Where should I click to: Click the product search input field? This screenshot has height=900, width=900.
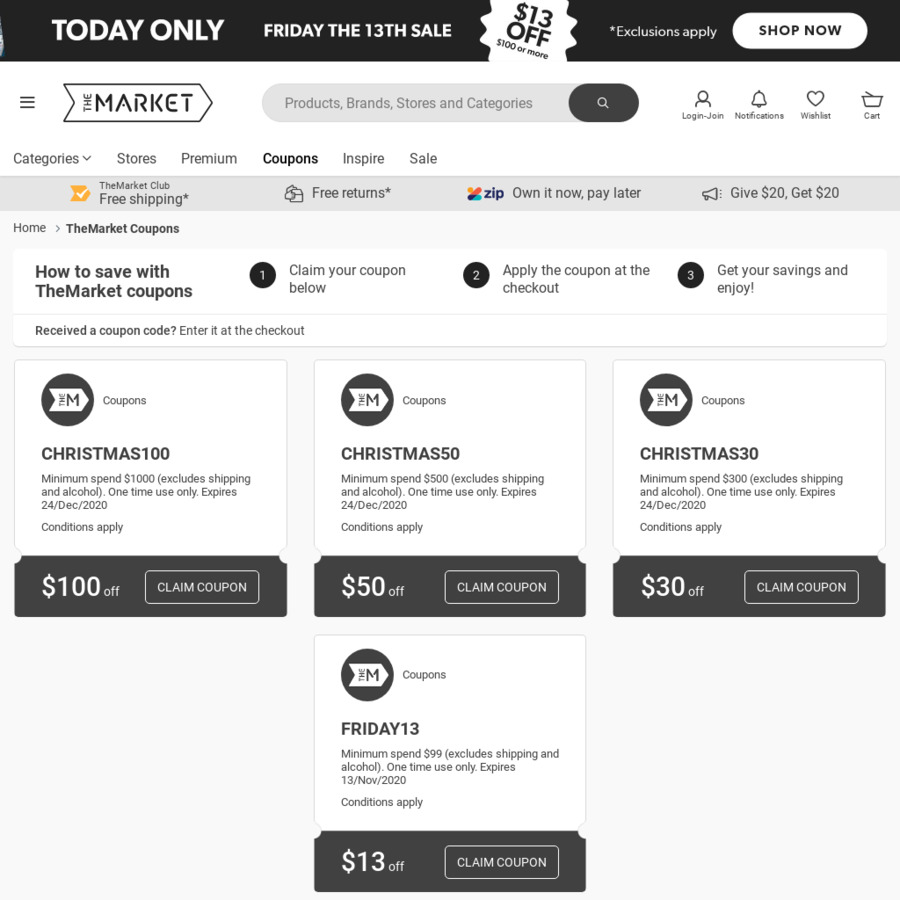pyautogui.click(x=420, y=102)
